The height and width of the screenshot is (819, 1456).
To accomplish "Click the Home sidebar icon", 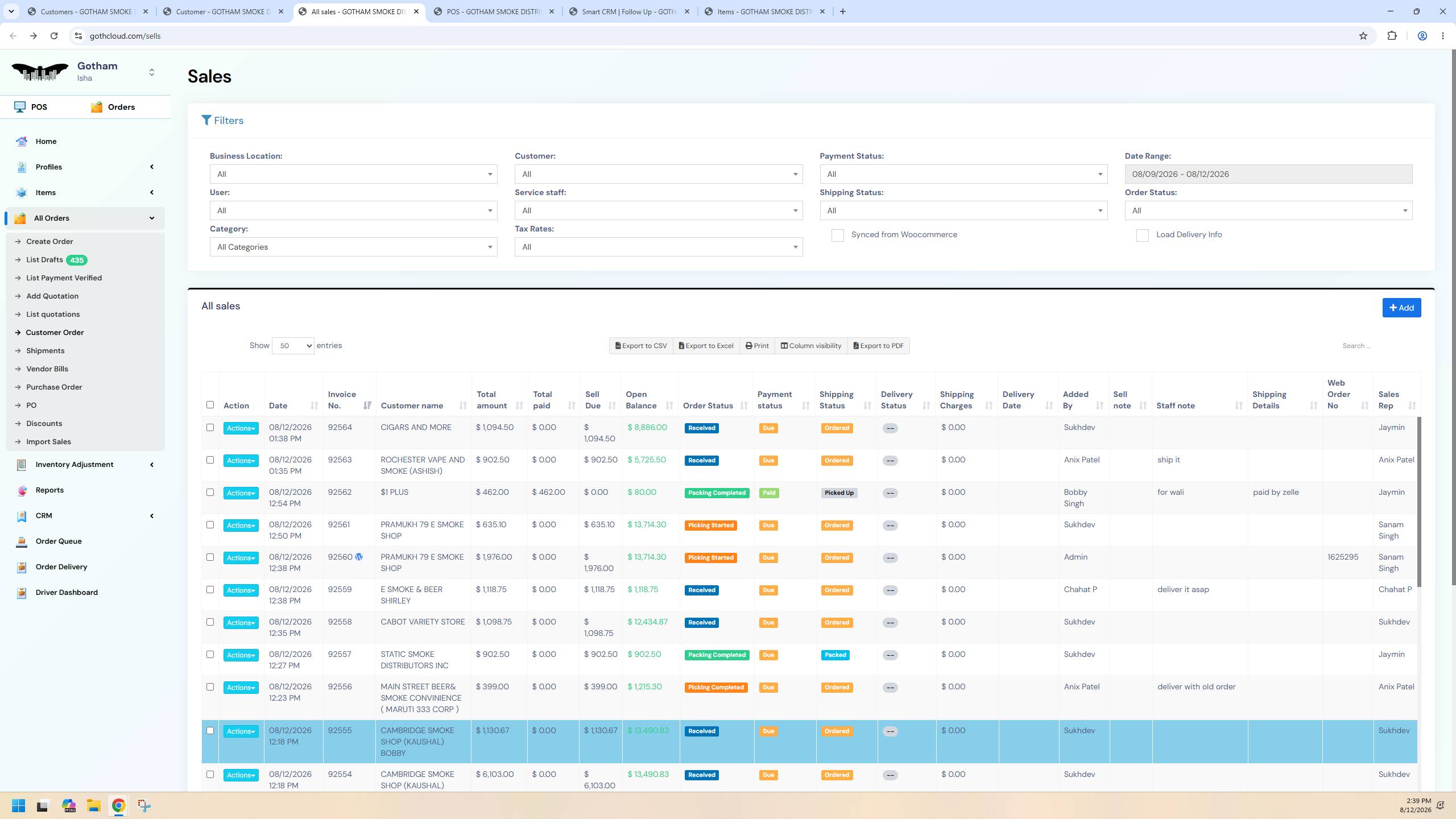I will (x=22, y=142).
